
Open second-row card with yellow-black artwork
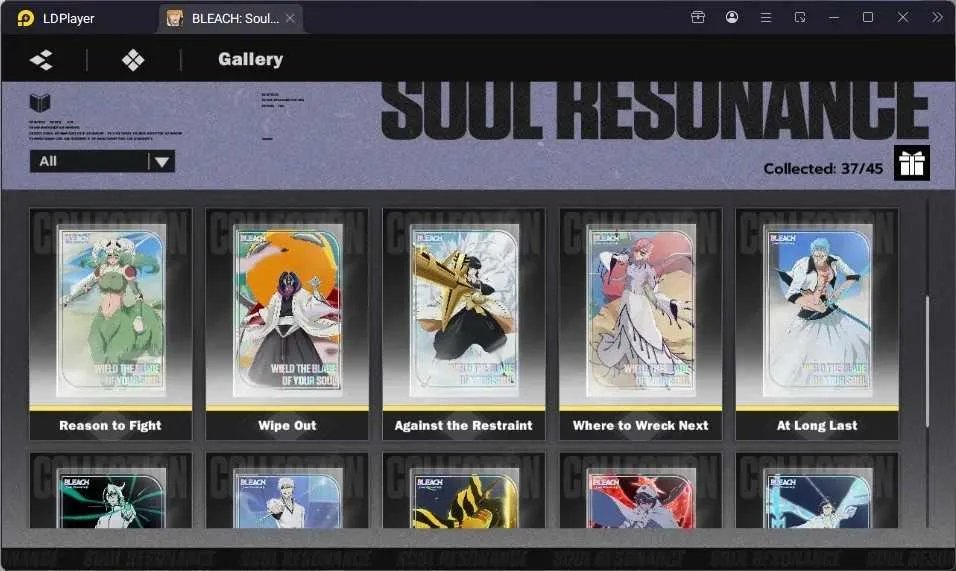pos(463,491)
